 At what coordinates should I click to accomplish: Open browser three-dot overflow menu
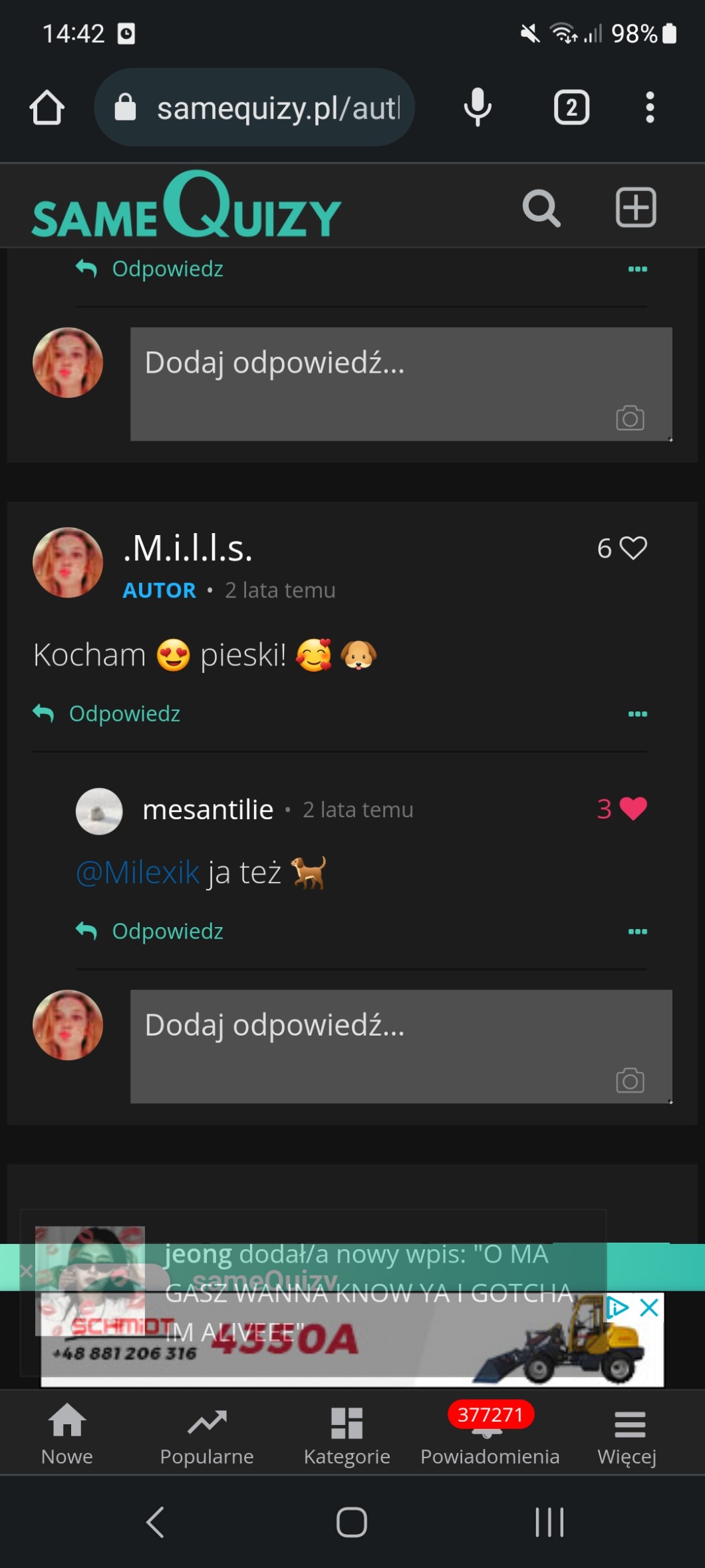(650, 108)
